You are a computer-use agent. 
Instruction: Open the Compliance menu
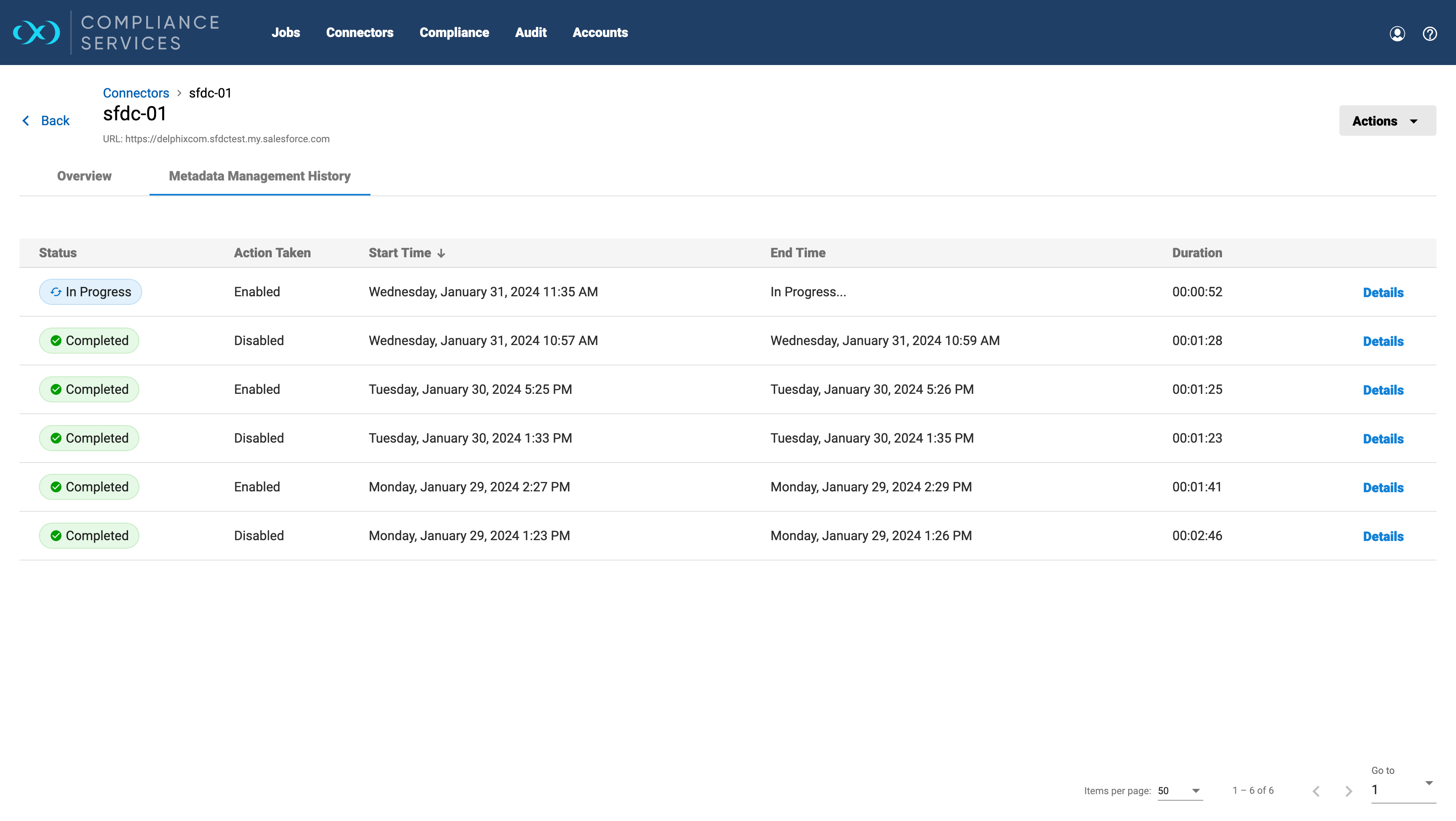pyautogui.click(x=455, y=33)
